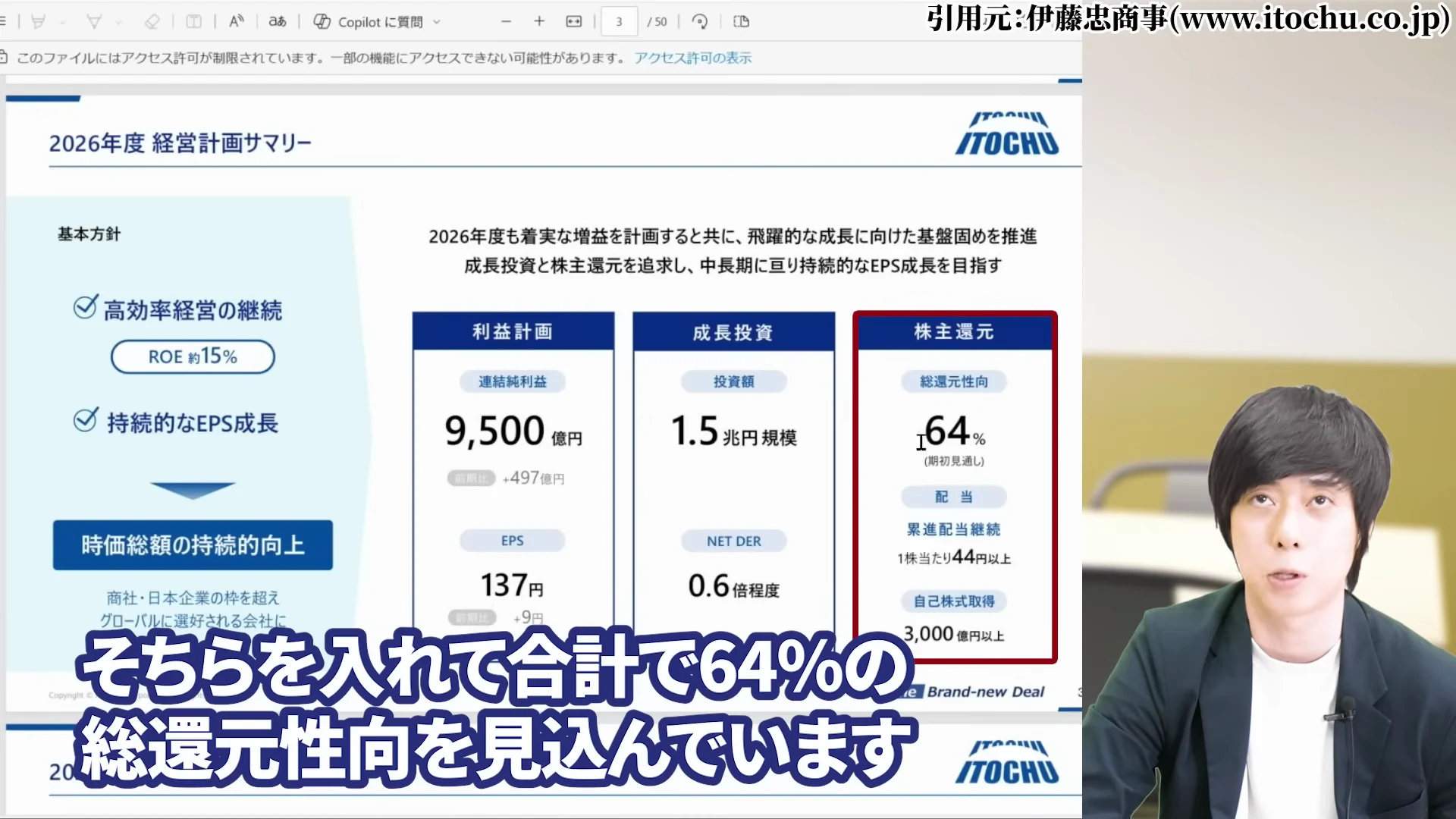Select the draw pen tool
Image resolution: width=1456 pixels, height=819 pixels.
[x=94, y=21]
